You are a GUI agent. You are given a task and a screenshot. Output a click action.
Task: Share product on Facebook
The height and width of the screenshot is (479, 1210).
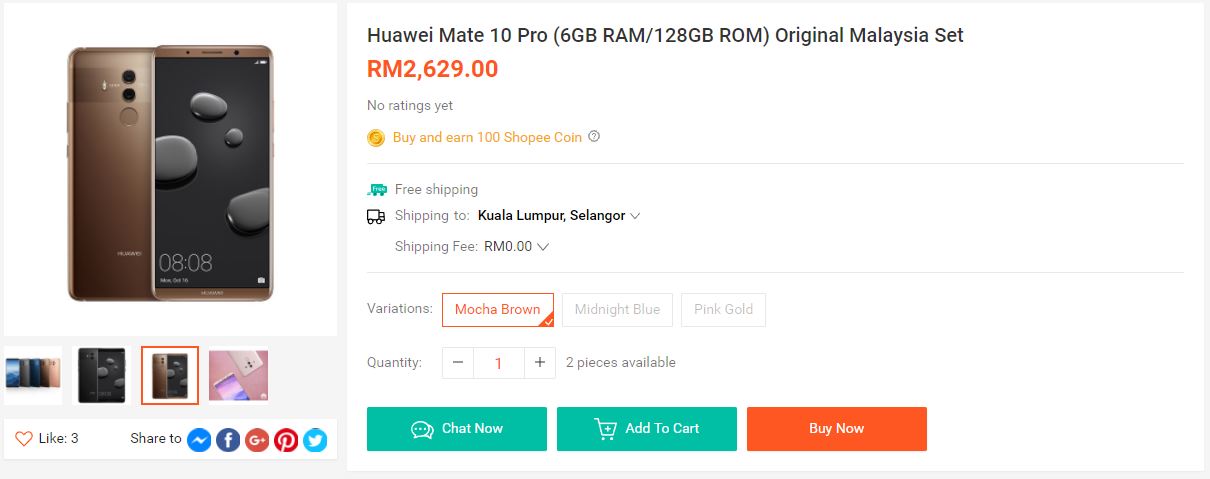coord(228,439)
